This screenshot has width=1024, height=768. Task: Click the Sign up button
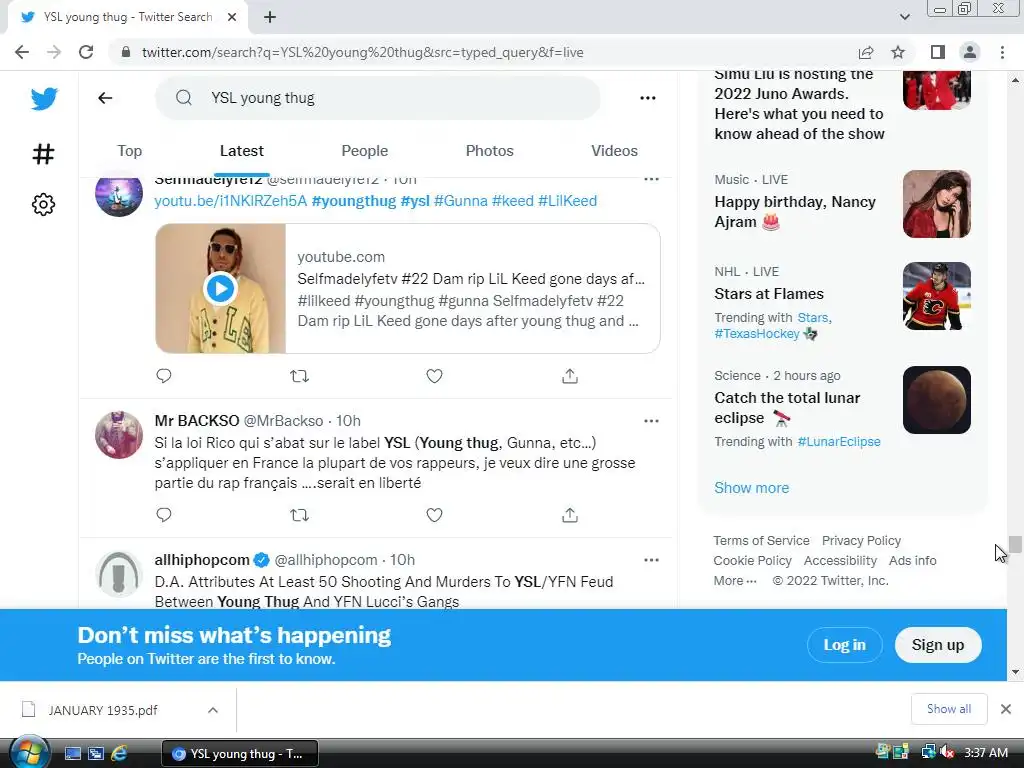[x=938, y=645]
